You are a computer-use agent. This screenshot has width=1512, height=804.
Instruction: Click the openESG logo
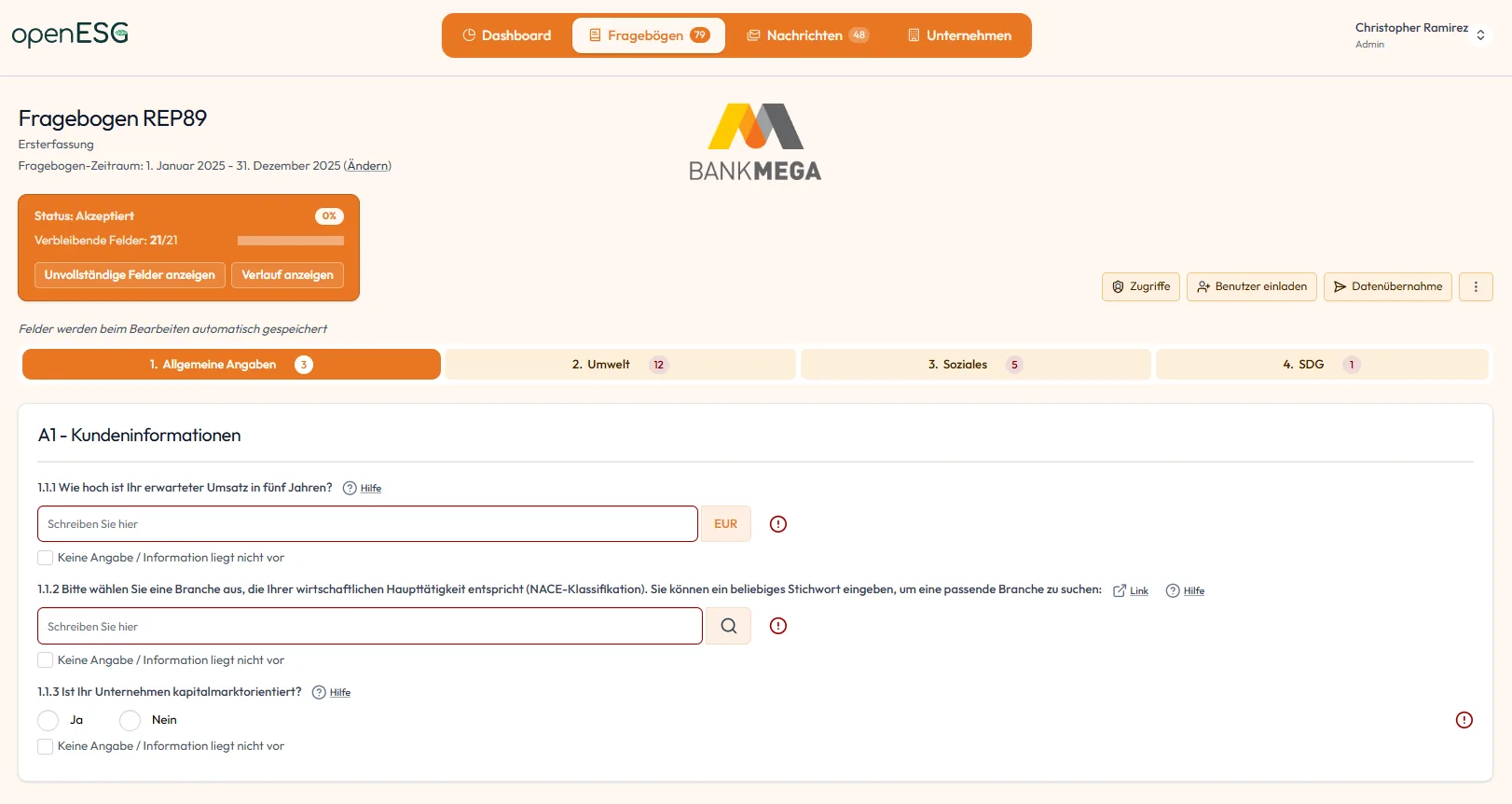click(x=70, y=35)
